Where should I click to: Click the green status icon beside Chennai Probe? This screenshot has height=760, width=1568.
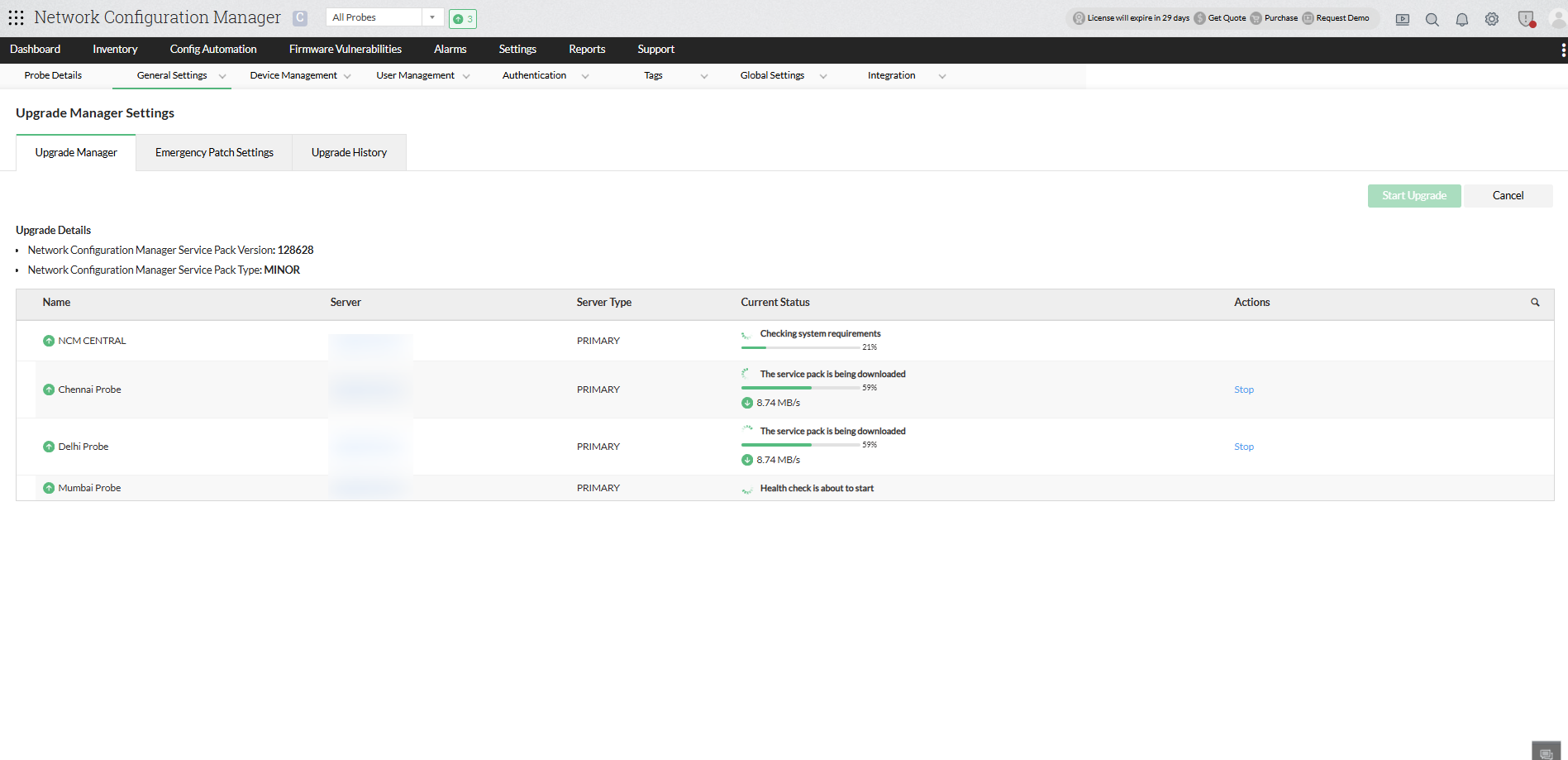coord(49,390)
